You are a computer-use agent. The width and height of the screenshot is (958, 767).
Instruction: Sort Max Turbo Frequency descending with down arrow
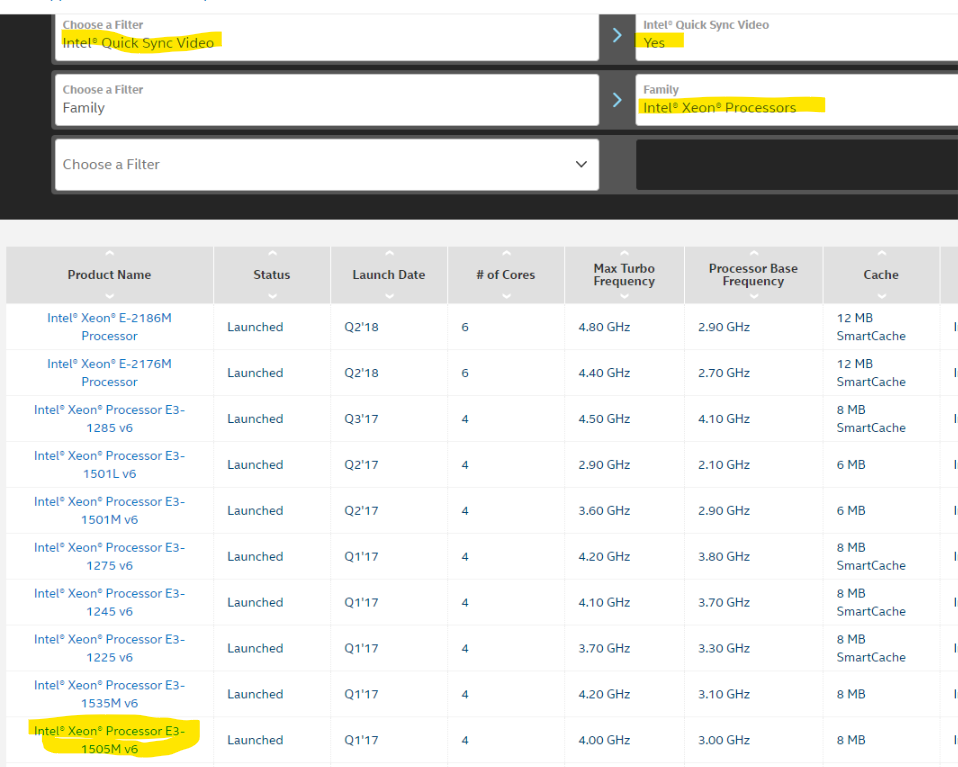(x=624, y=296)
